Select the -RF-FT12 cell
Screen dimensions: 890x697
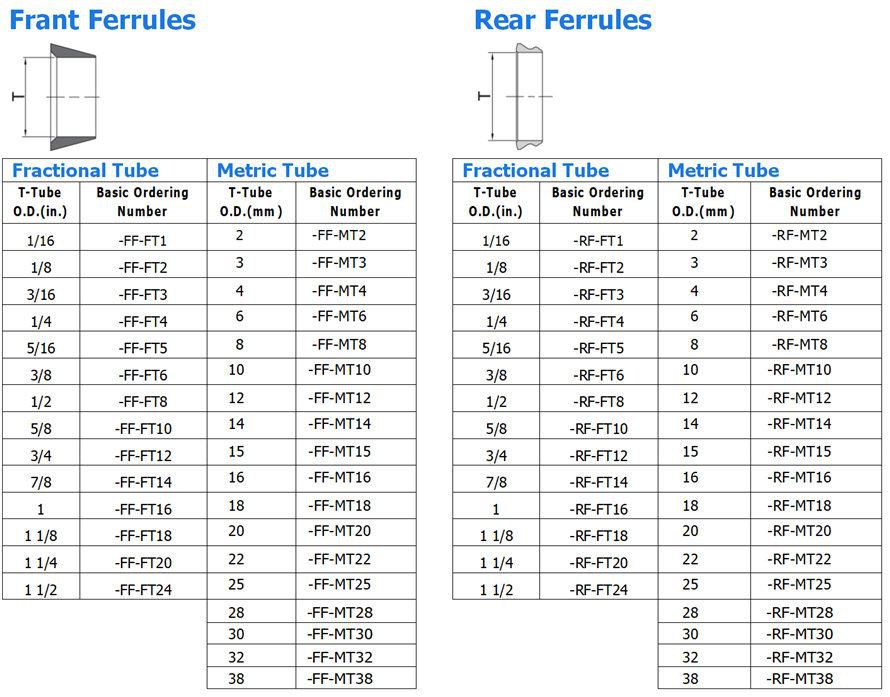coord(599,456)
